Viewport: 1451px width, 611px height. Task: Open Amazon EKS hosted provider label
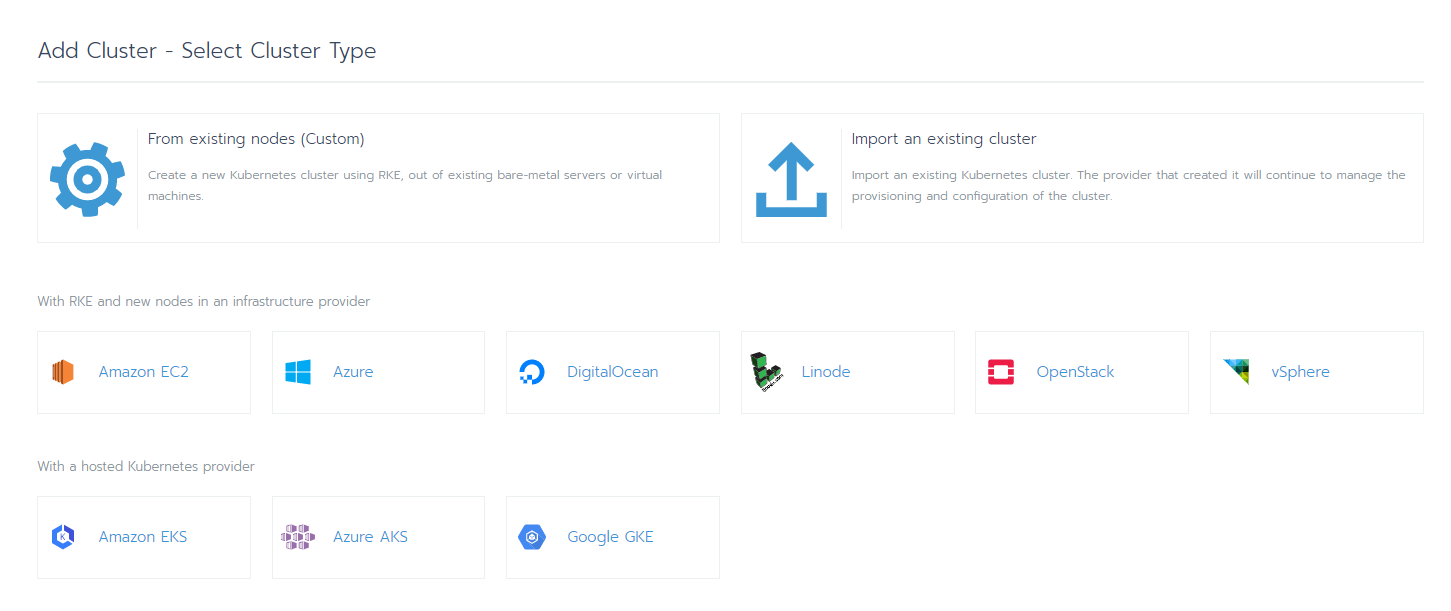tap(143, 537)
